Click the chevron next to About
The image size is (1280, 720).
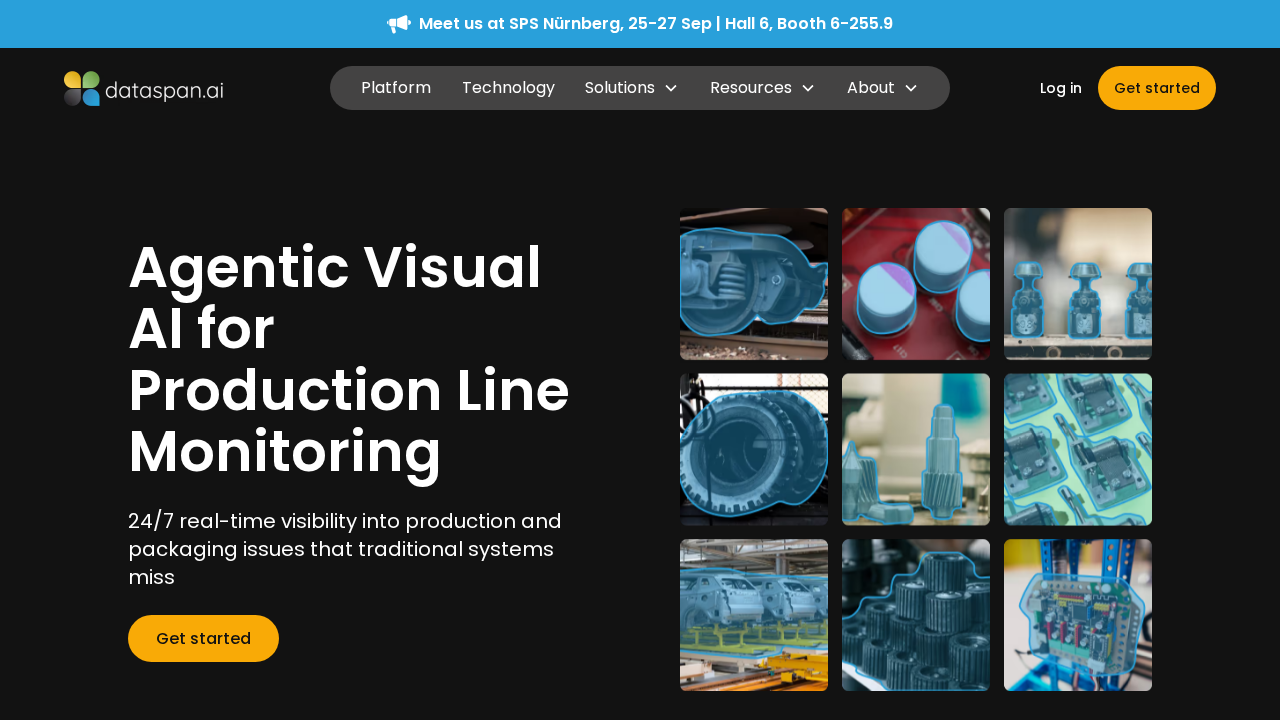coord(911,88)
